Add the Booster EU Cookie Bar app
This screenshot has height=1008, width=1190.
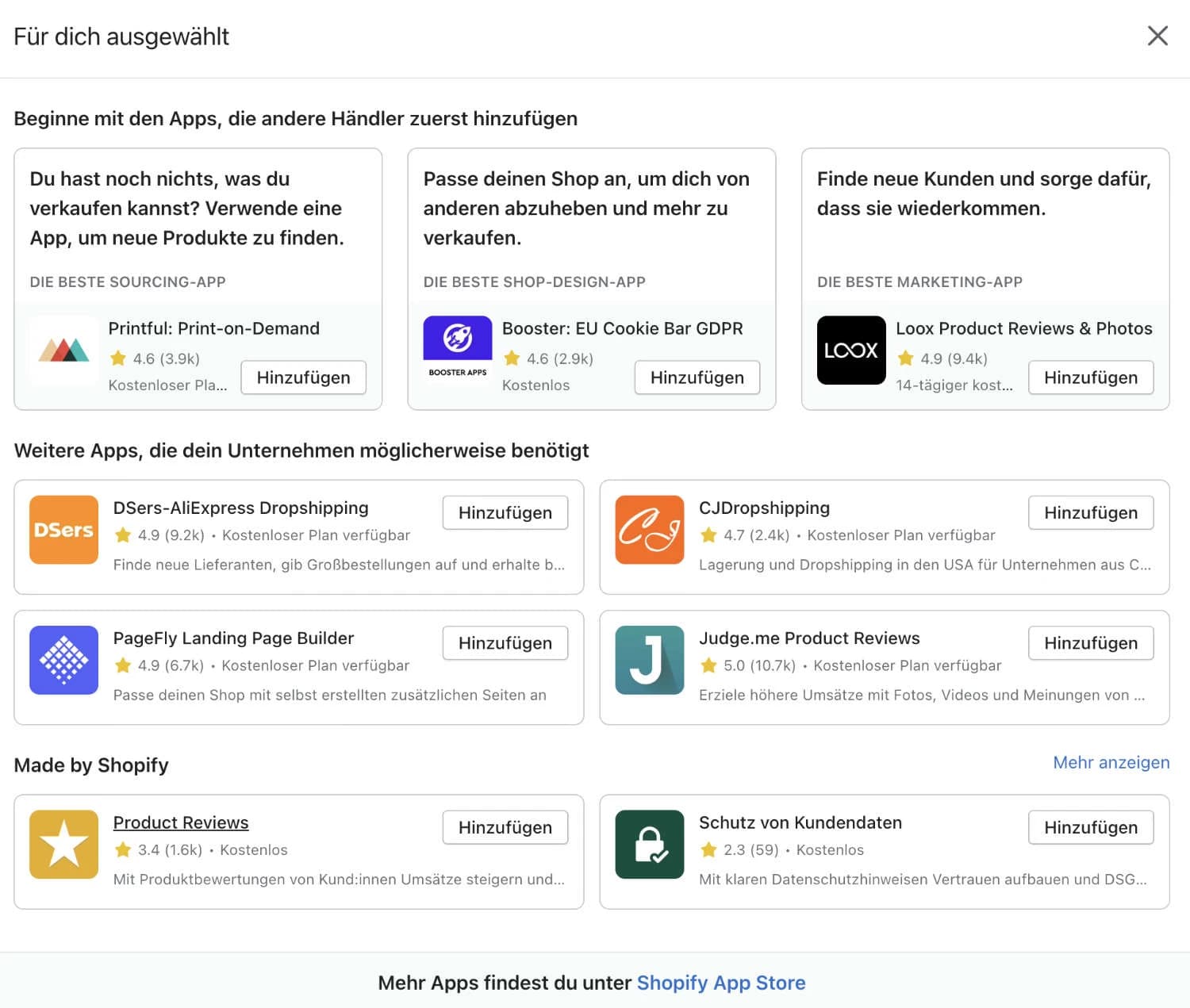pyautogui.click(x=697, y=378)
